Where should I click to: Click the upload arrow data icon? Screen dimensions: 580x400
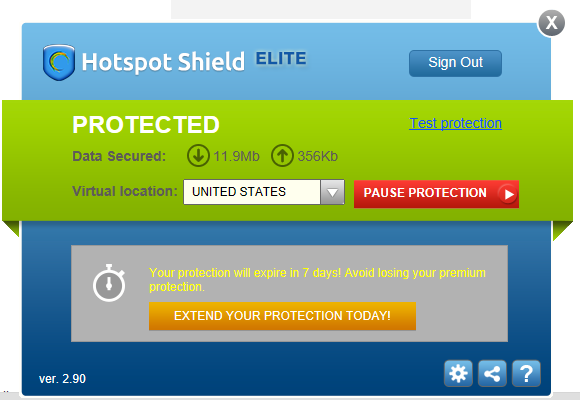(282, 155)
